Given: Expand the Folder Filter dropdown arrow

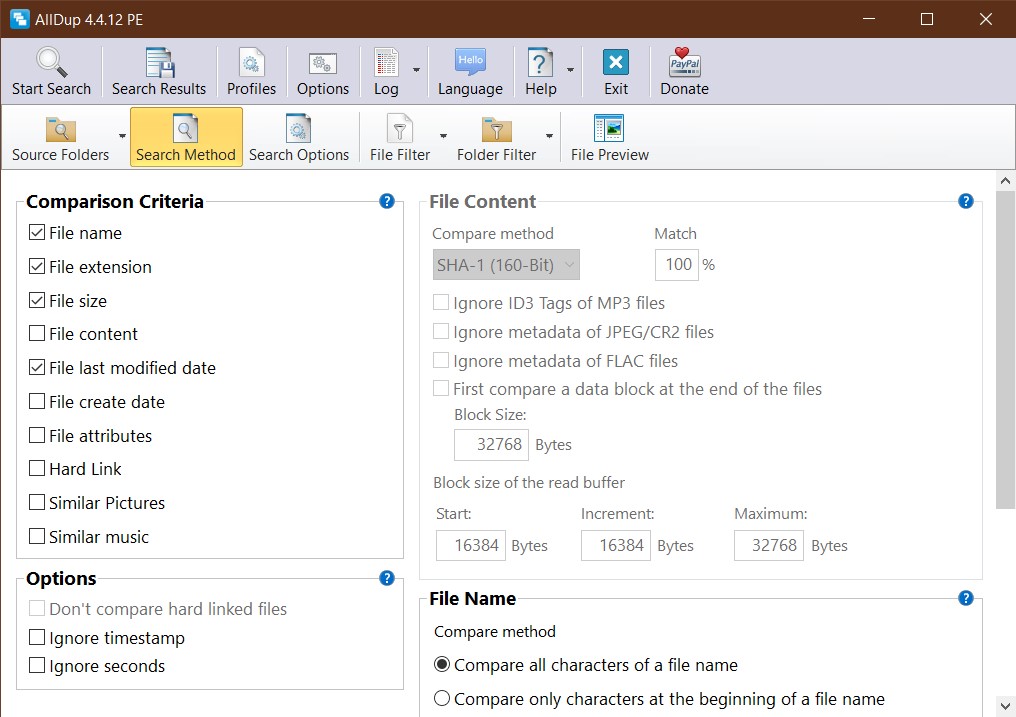Looking at the screenshot, I should tap(549, 136).
